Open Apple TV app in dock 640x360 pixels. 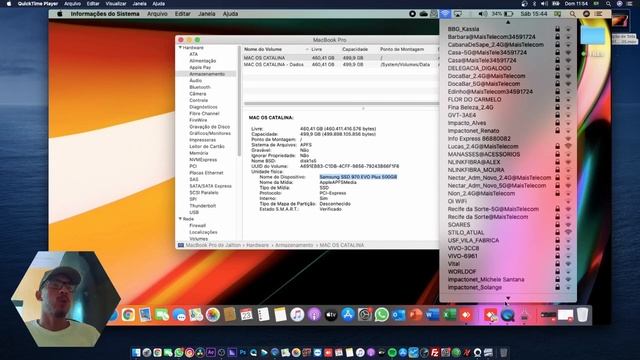pyautogui.click(x=331, y=315)
